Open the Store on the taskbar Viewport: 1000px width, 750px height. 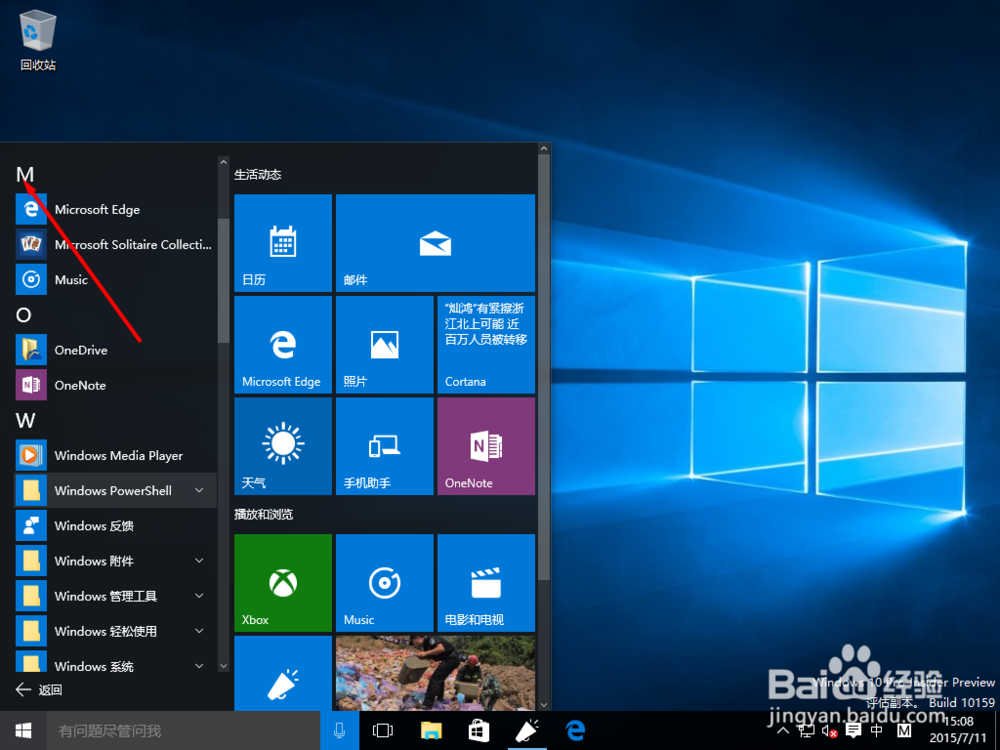(x=479, y=730)
